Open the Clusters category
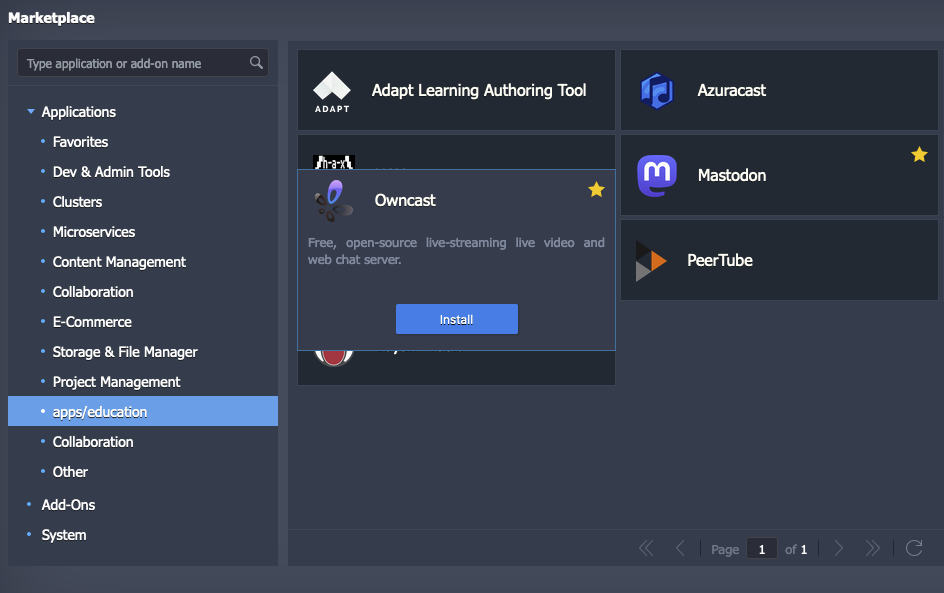 (x=77, y=202)
